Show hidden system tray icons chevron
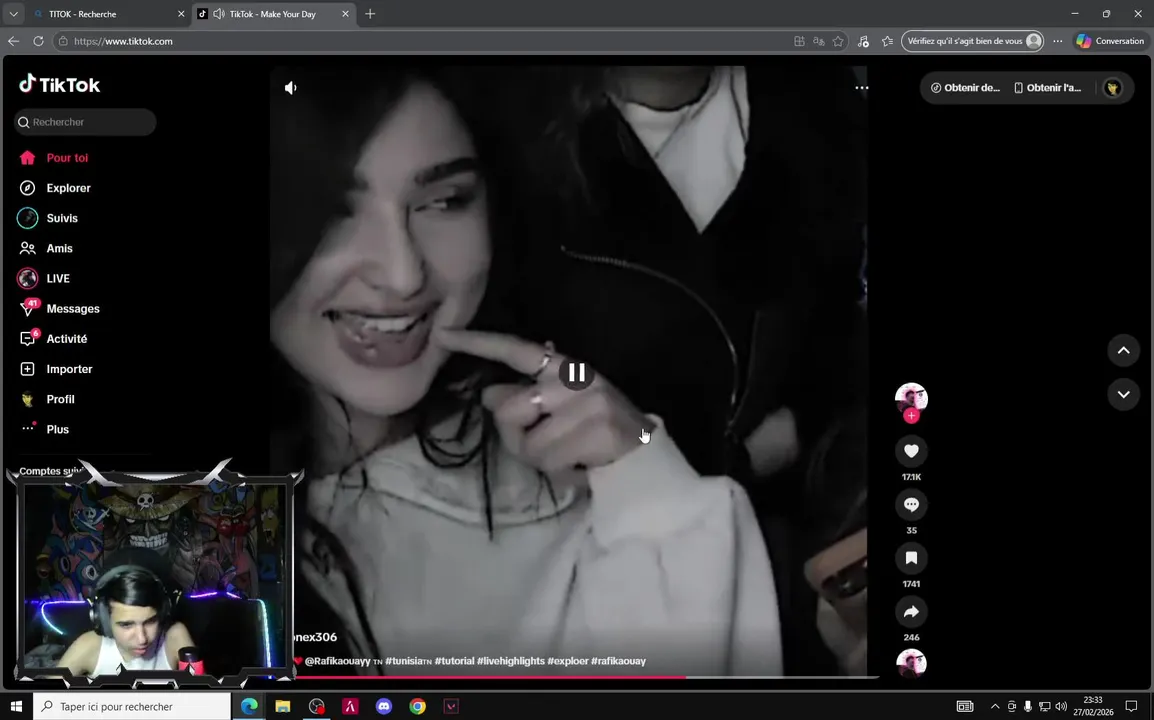 click(x=995, y=707)
